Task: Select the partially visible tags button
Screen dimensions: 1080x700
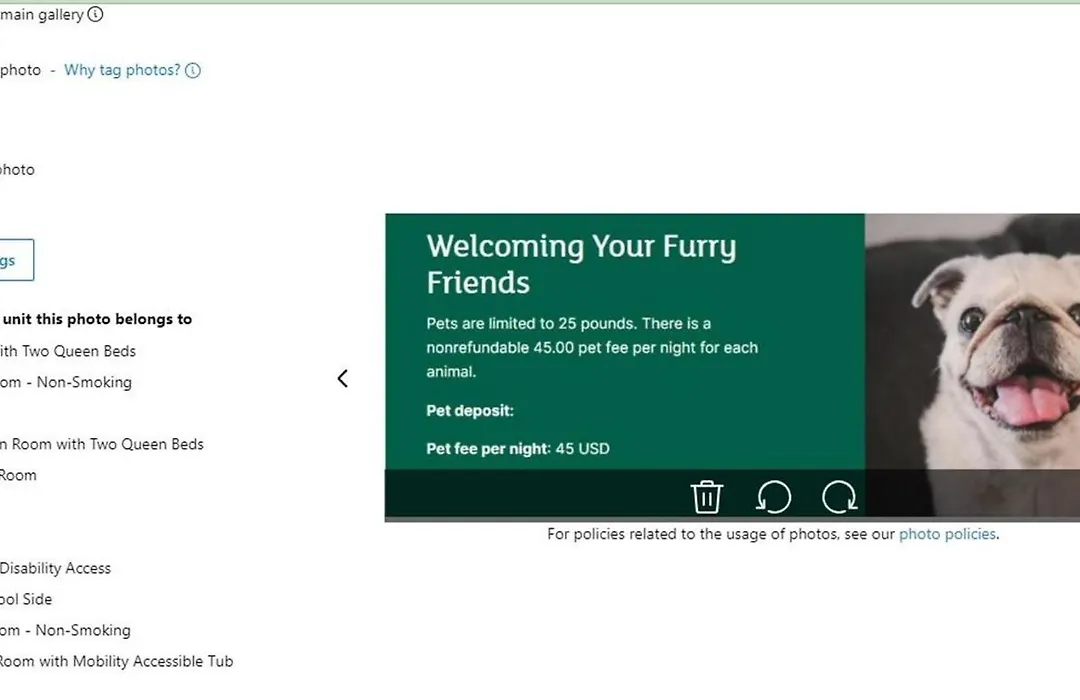Action: click(x=15, y=260)
